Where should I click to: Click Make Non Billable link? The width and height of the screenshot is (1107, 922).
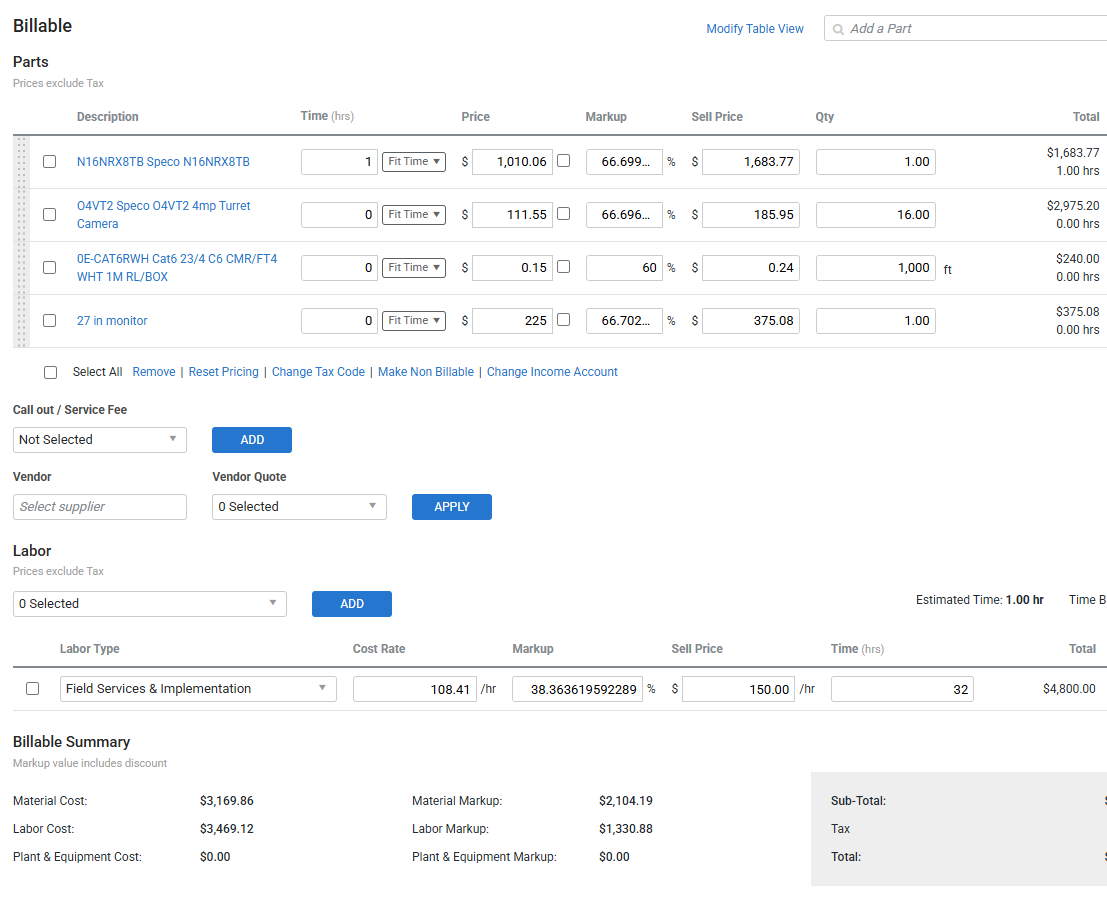426,372
